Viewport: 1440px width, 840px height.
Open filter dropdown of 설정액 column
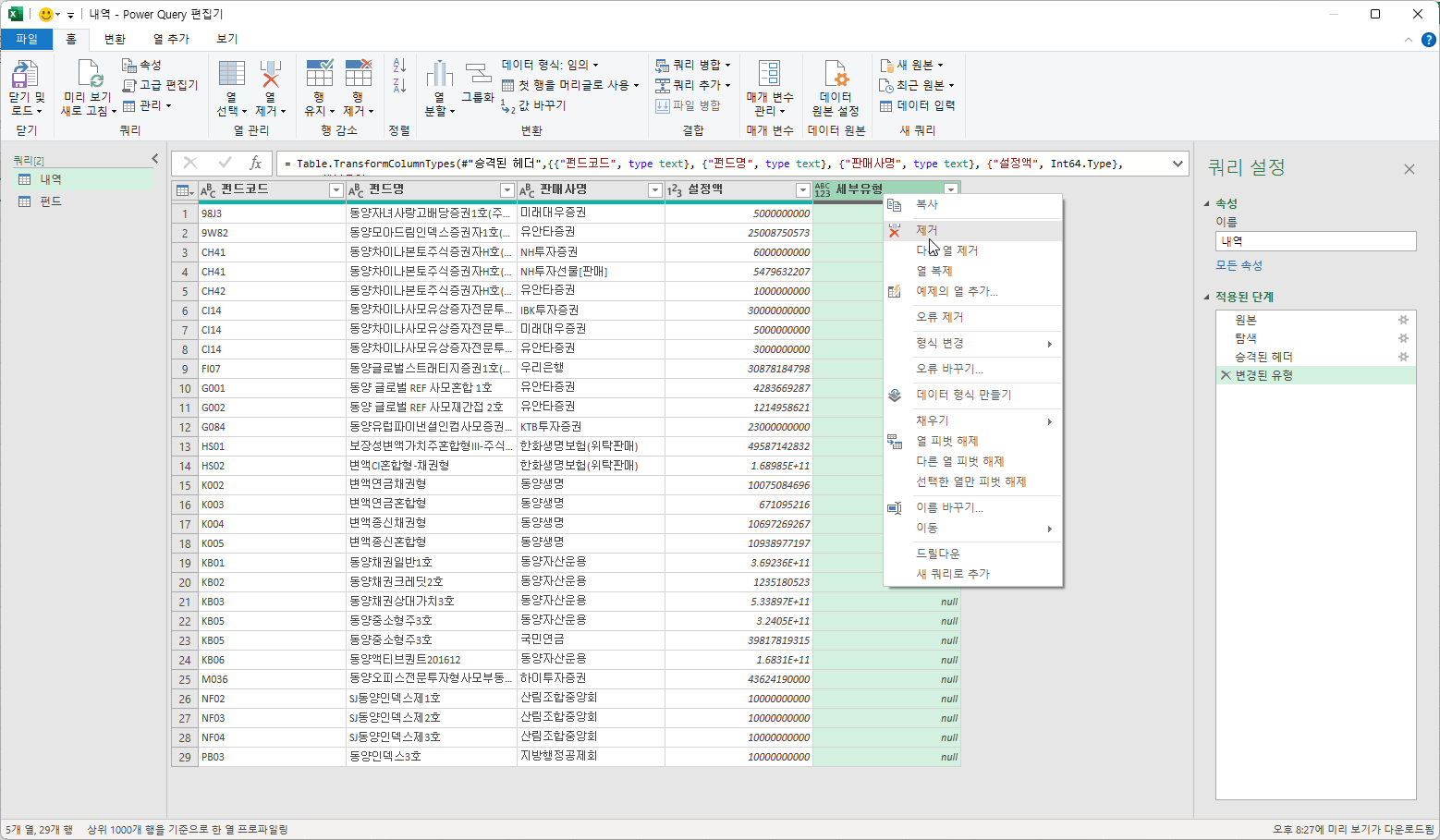click(x=802, y=190)
